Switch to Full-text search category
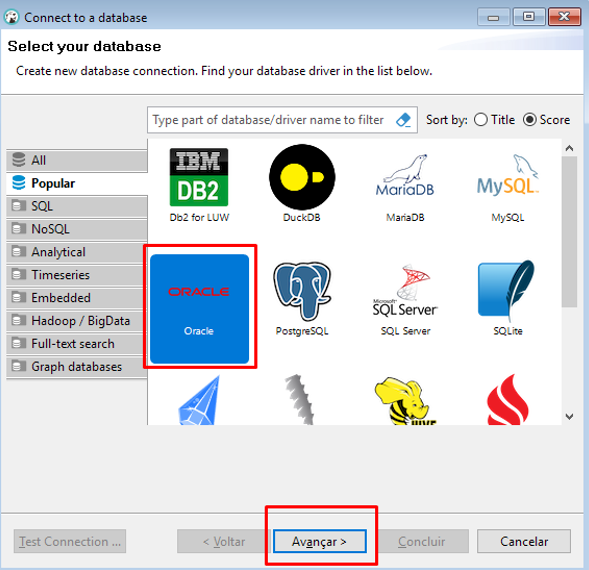The height and width of the screenshot is (570, 589). click(77, 344)
